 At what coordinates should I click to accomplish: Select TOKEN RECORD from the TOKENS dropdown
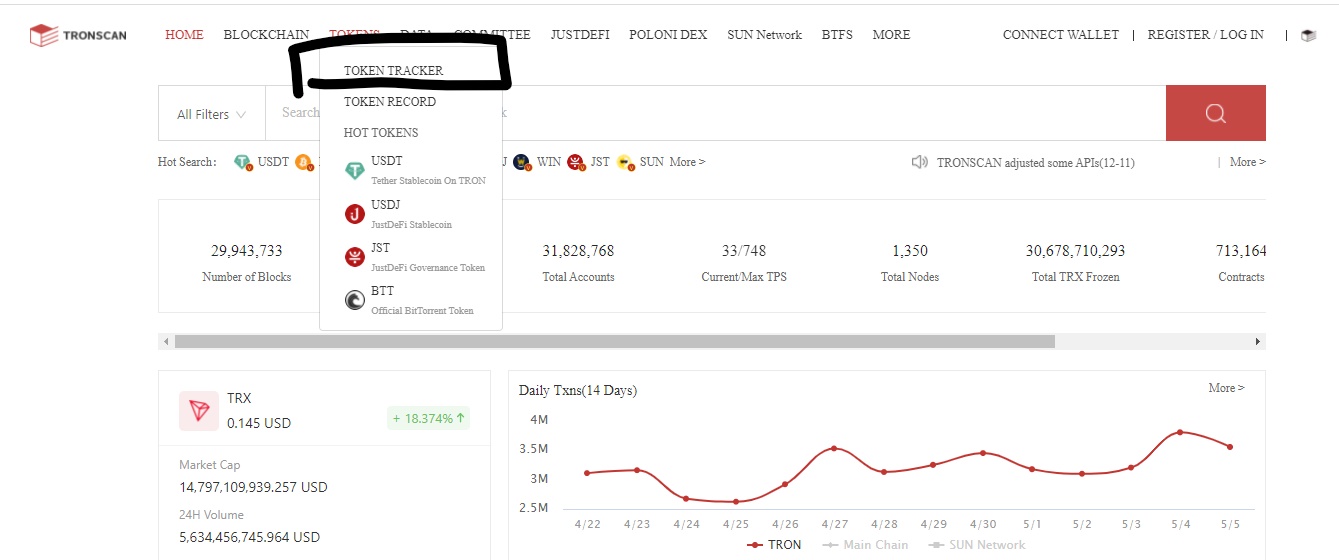(x=390, y=102)
